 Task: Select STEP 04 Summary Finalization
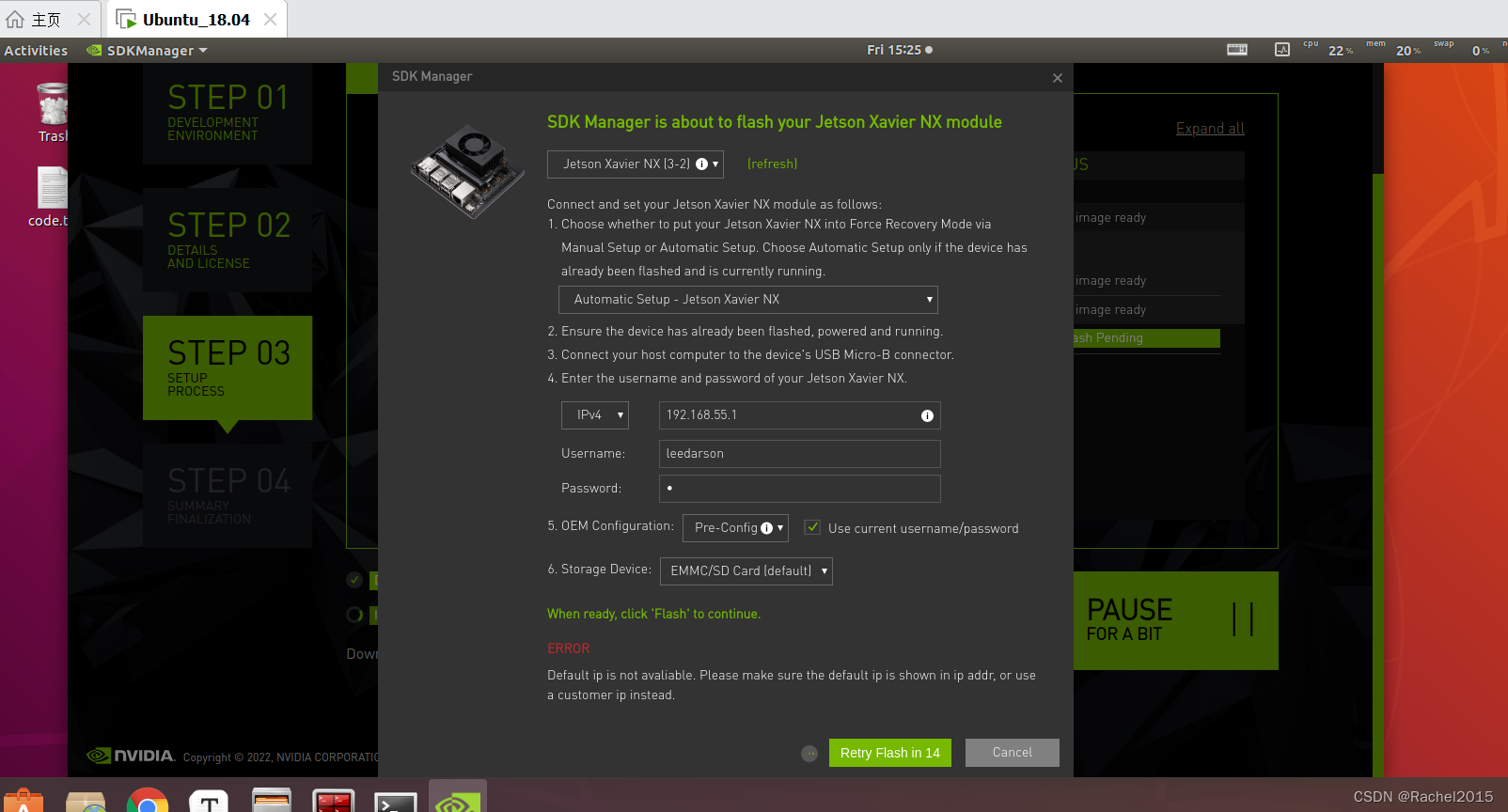pyautogui.click(x=228, y=495)
